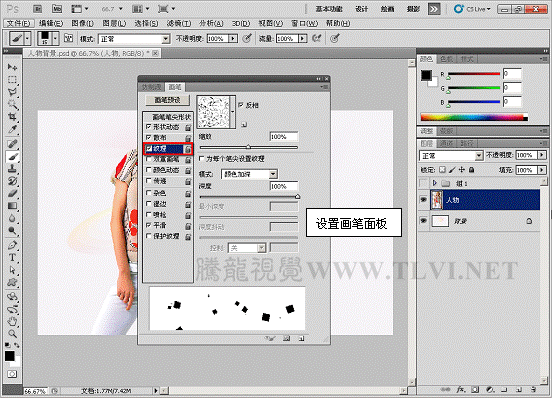Select the Dodge tool
The height and width of the screenshot is (398, 552).
tap(12, 230)
